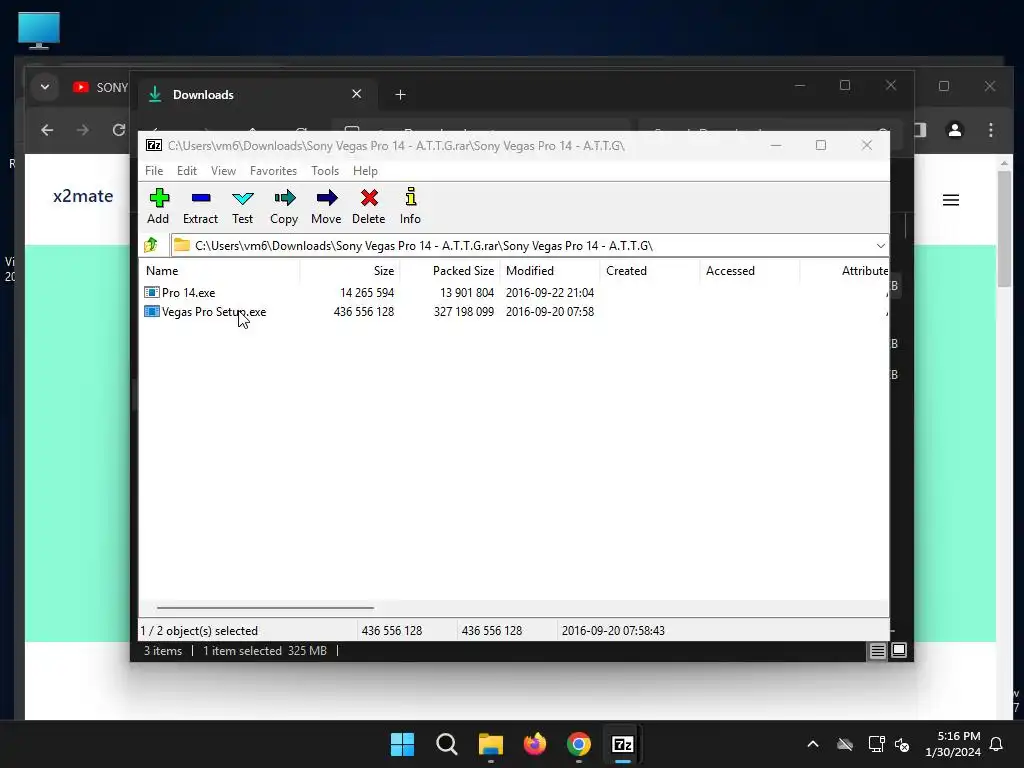This screenshot has height=768, width=1024.
Task: Select the Copy toolbar icon
Action: (284, 198)
